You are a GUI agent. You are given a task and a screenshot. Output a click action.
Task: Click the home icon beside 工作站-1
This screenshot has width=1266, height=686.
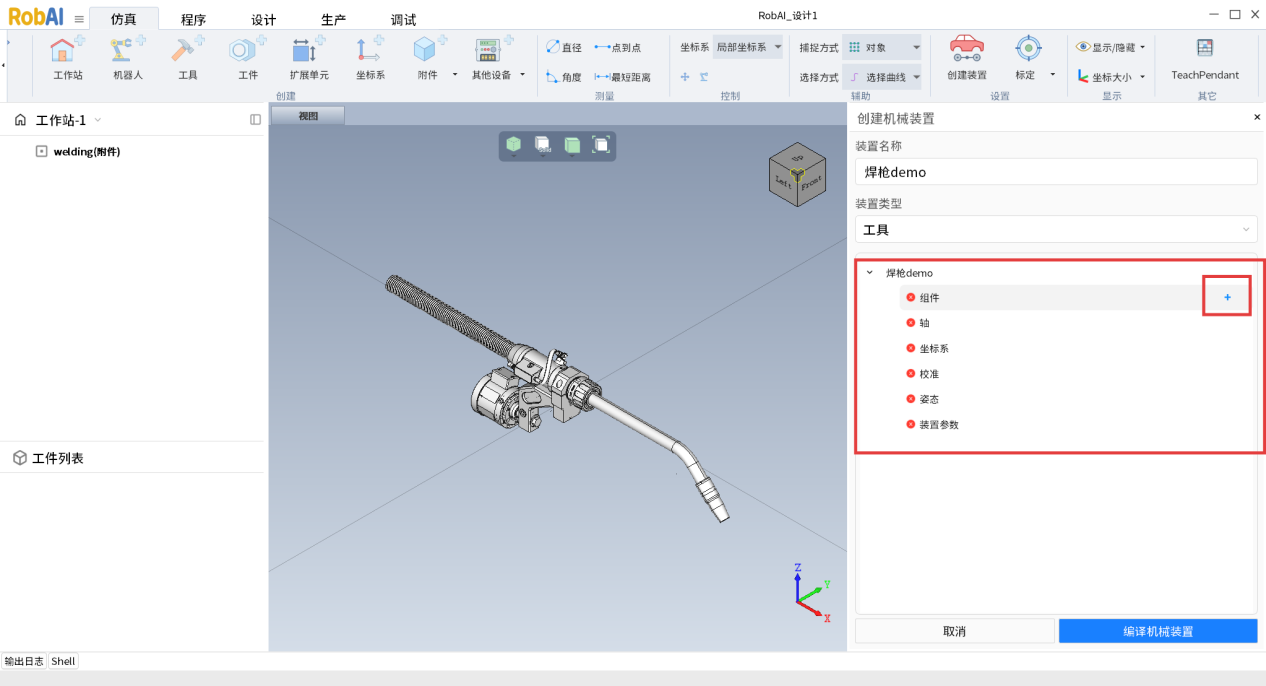(20, 120)
